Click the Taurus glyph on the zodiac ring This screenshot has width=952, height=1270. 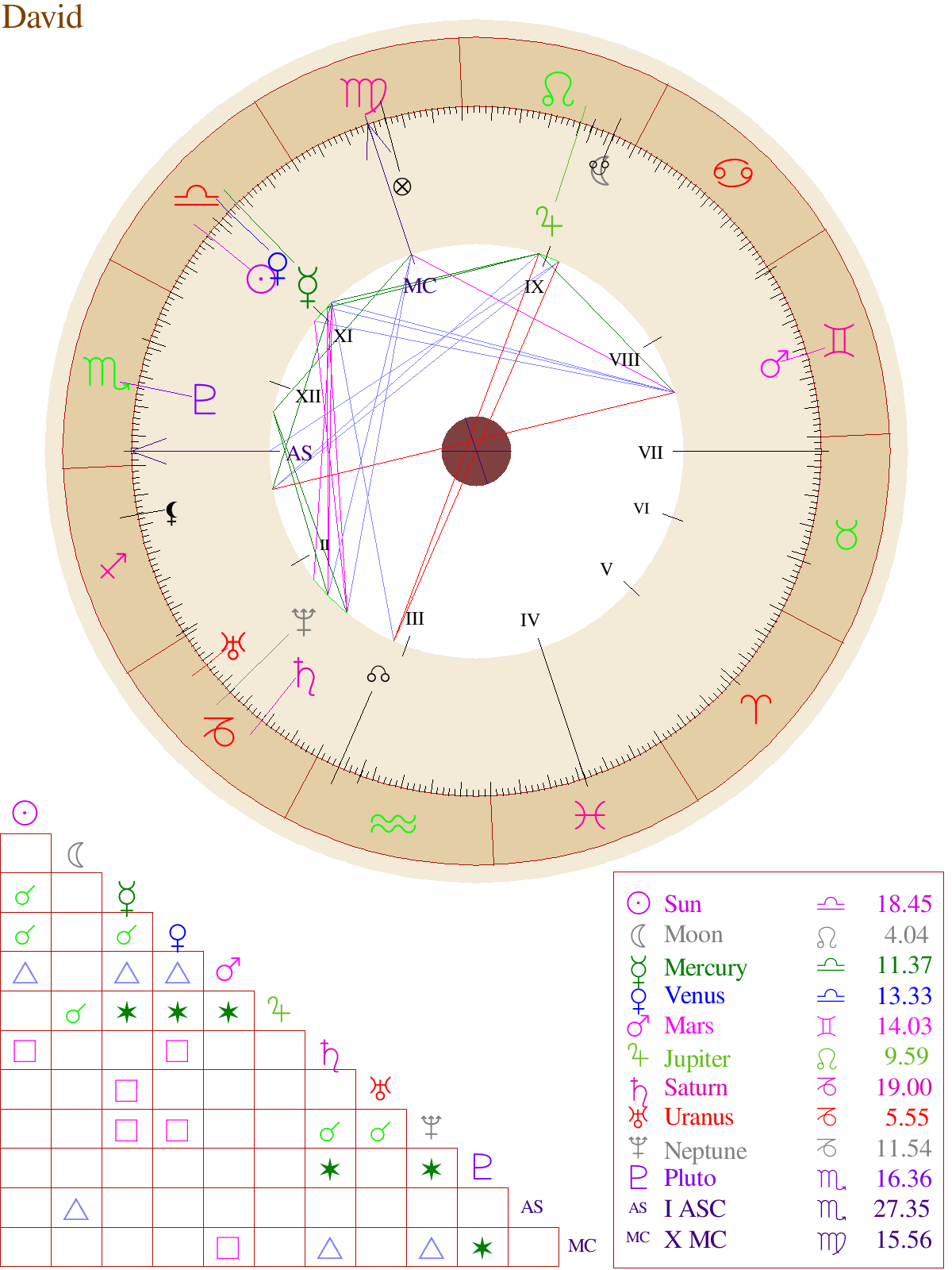846,536
